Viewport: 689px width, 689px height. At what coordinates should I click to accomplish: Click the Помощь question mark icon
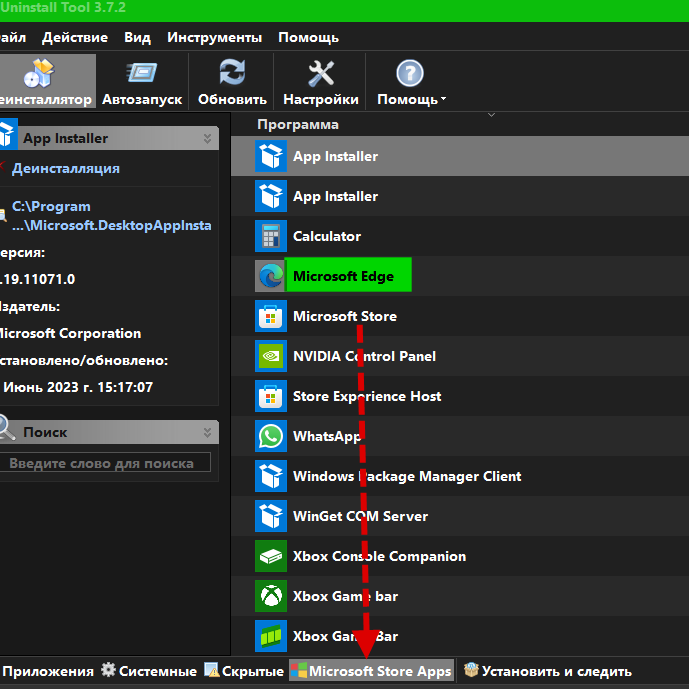coord(410,73)
